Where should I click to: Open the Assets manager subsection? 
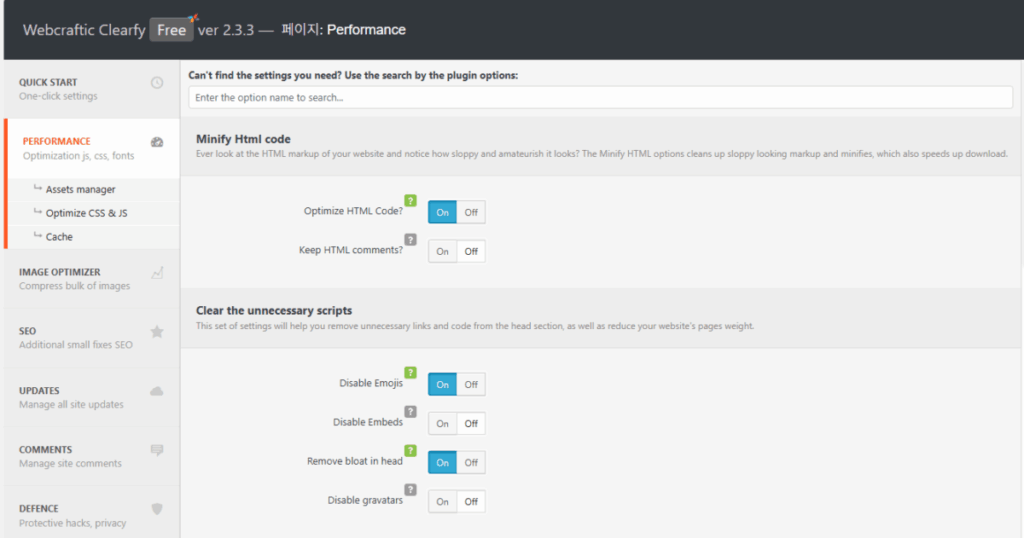point(80,189)
